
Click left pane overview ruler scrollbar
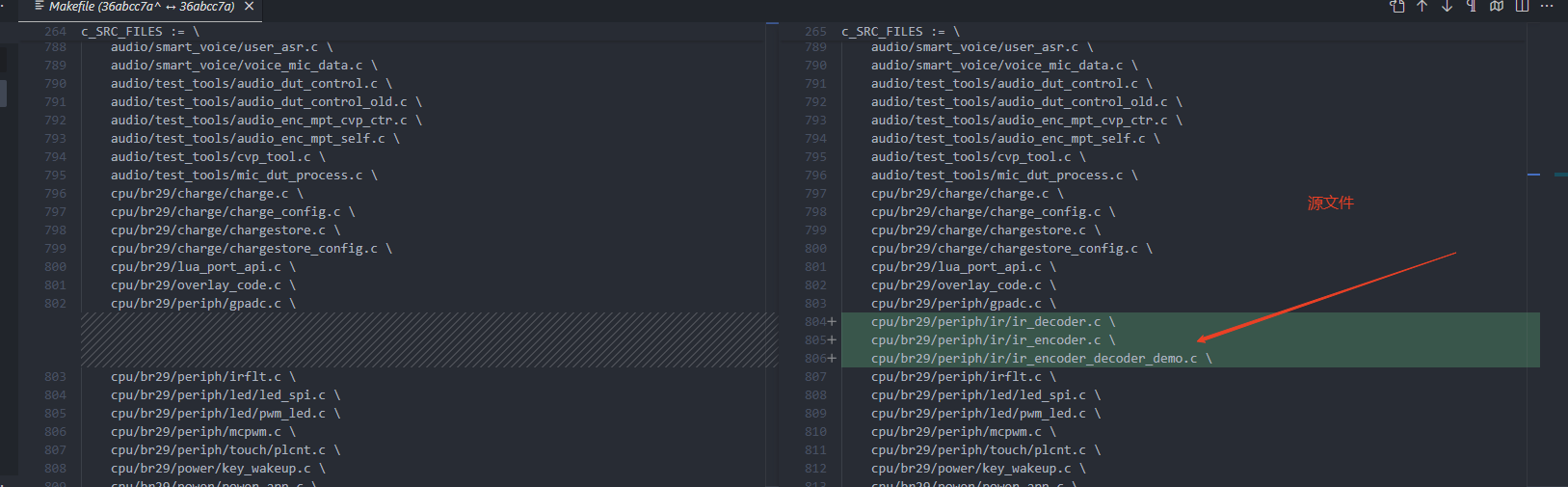(773, 255)
